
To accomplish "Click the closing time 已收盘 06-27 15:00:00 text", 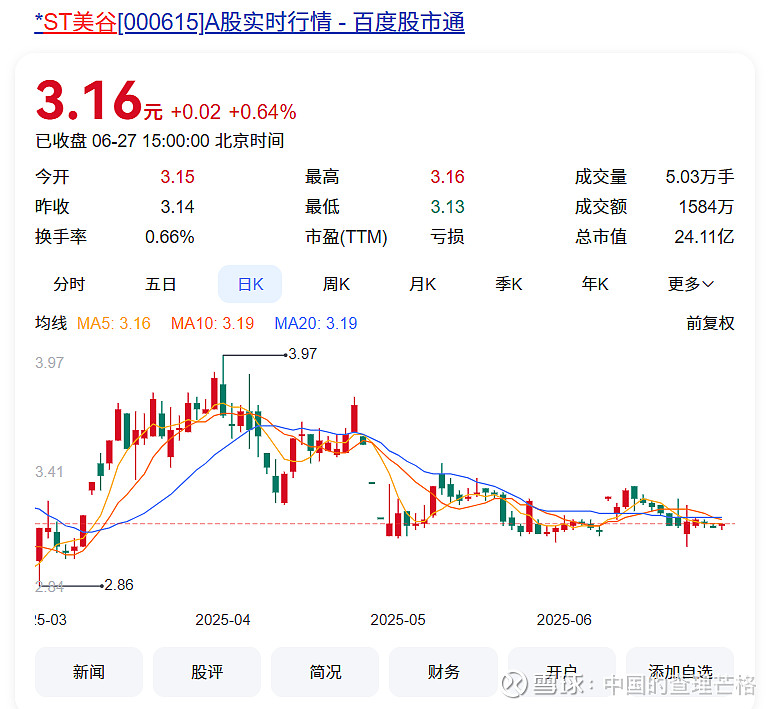I will (x=159, y=141).
